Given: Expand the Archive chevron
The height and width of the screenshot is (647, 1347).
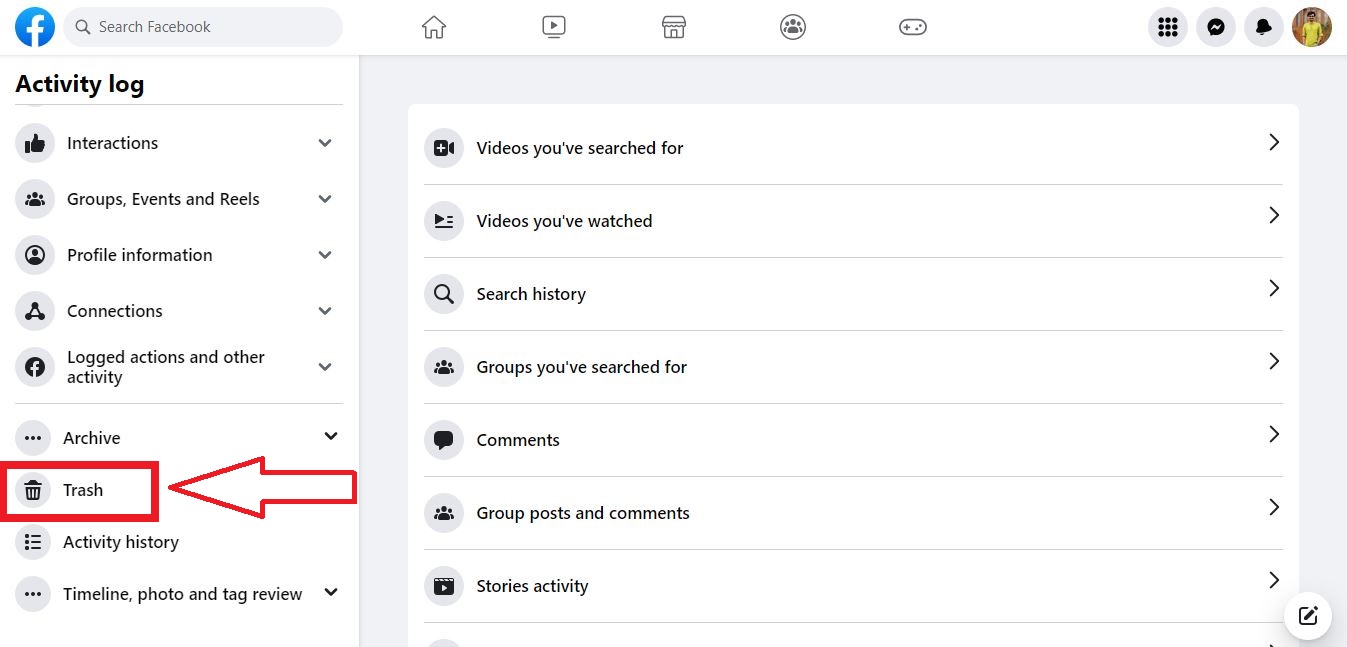Looking at the screenshot, I should pos(331,436).
